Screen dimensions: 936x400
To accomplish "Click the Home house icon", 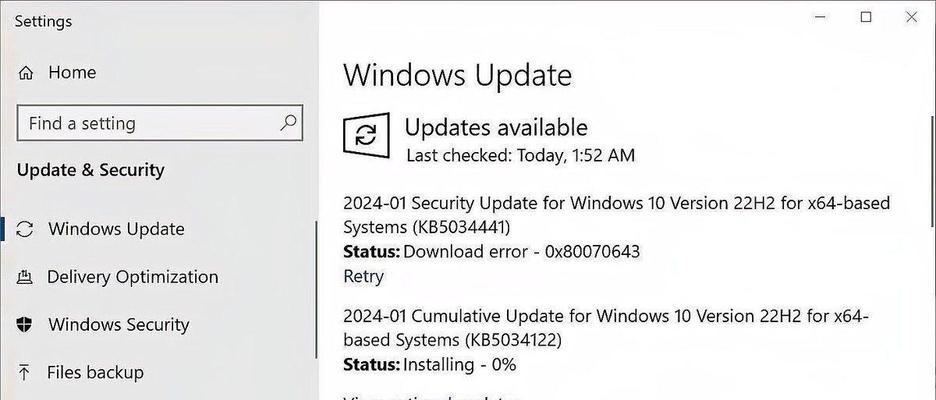I will pyautogui.click(x=26, y=73).
